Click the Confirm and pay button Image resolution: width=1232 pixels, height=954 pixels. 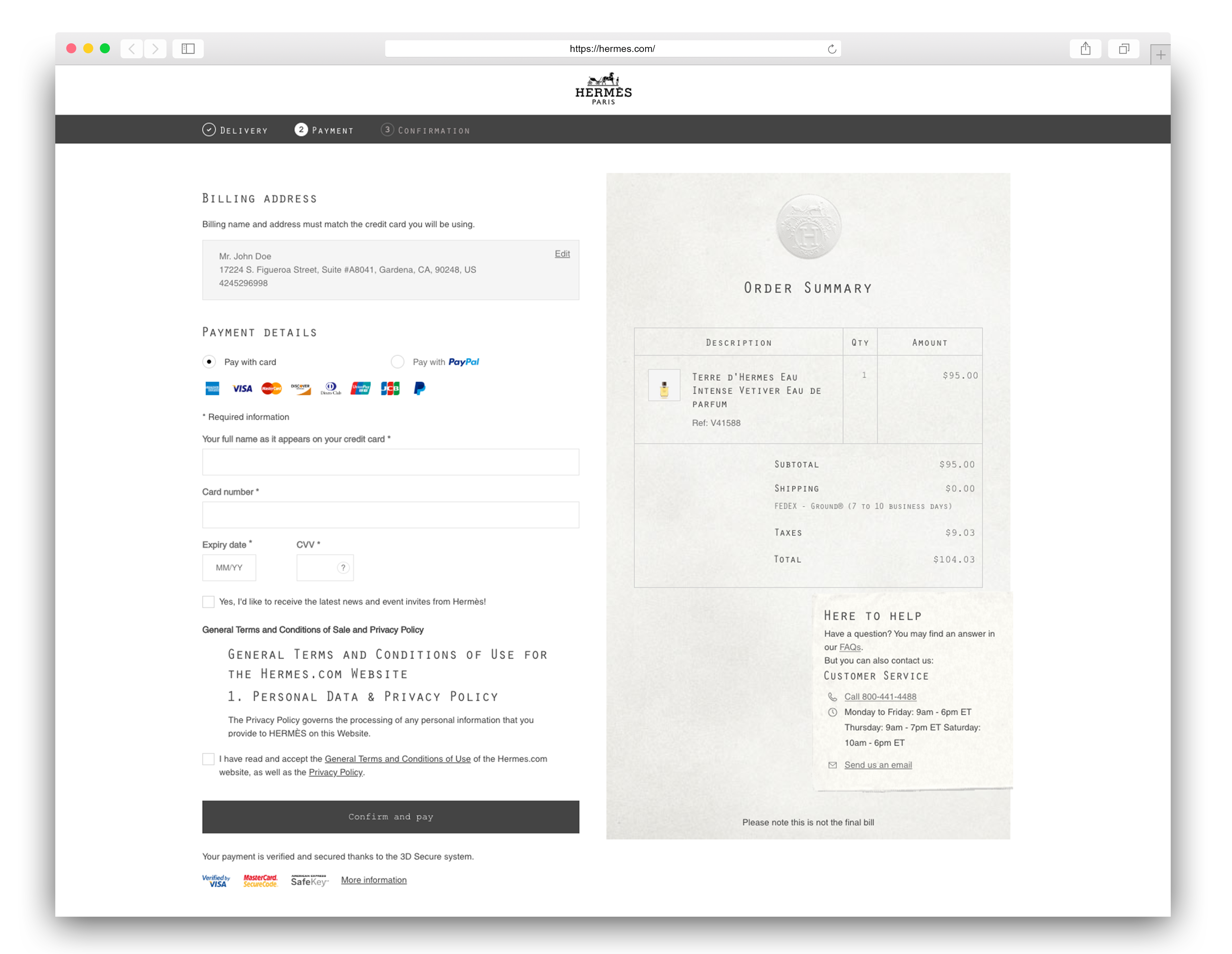pos(391,817)
